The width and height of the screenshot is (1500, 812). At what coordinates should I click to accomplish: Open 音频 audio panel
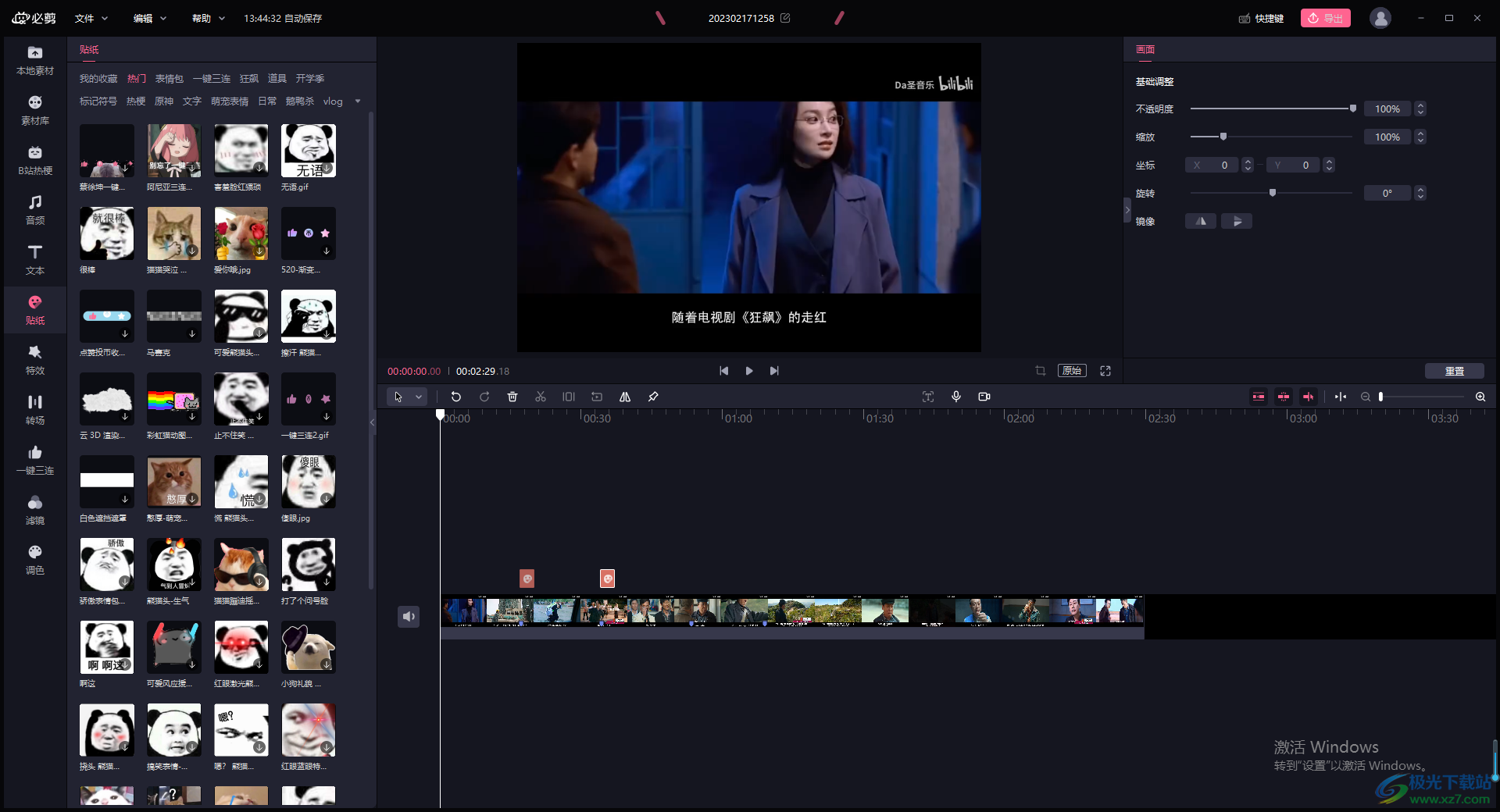(x=35, y=210)
